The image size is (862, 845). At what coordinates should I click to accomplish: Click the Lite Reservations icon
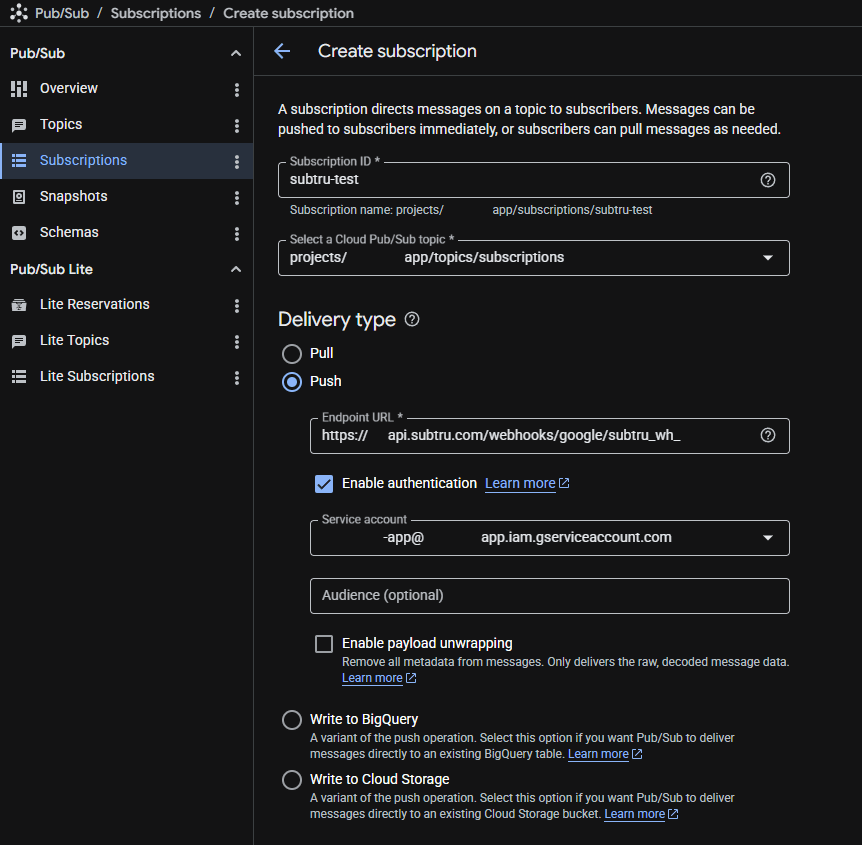pos(19,305)
